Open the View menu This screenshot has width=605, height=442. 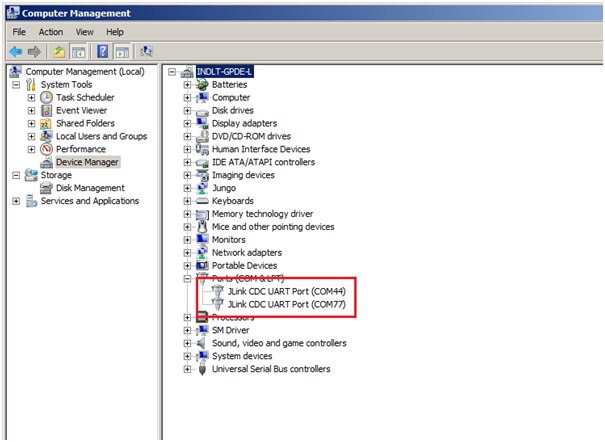[84, 32]
